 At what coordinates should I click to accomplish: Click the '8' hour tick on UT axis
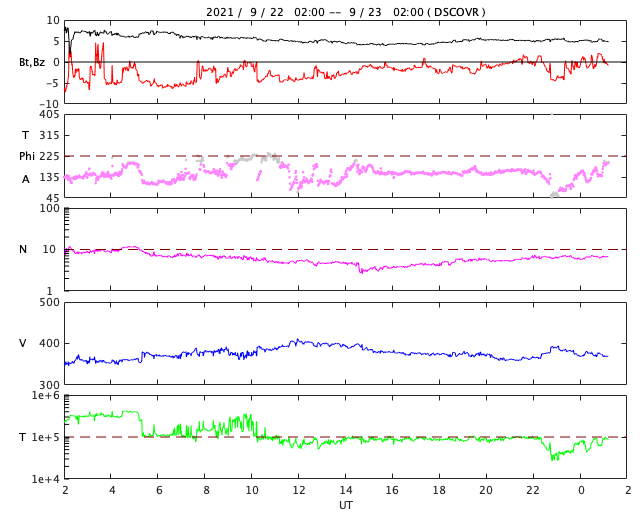click(206, 490)
